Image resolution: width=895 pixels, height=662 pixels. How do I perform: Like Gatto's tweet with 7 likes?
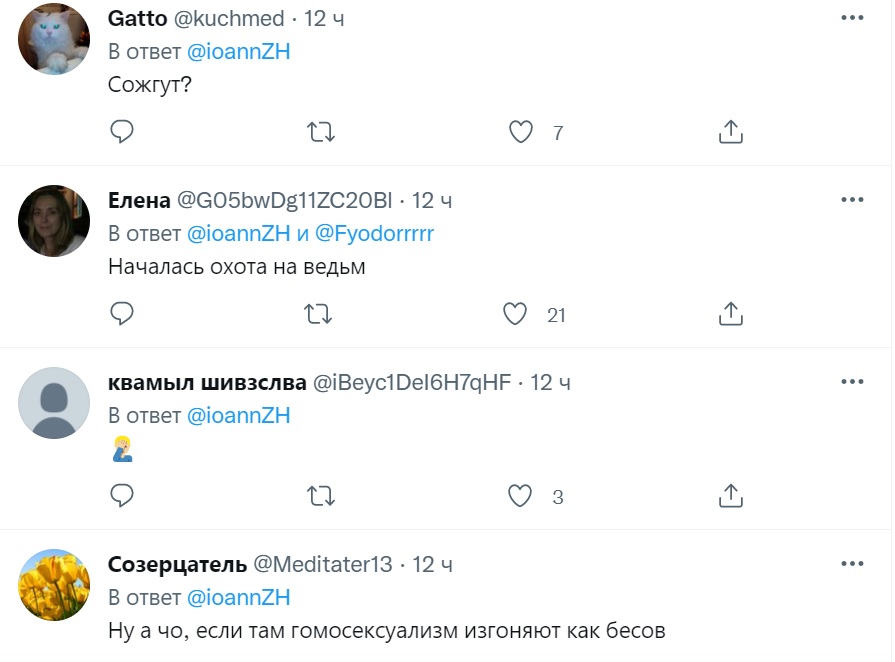520,131
